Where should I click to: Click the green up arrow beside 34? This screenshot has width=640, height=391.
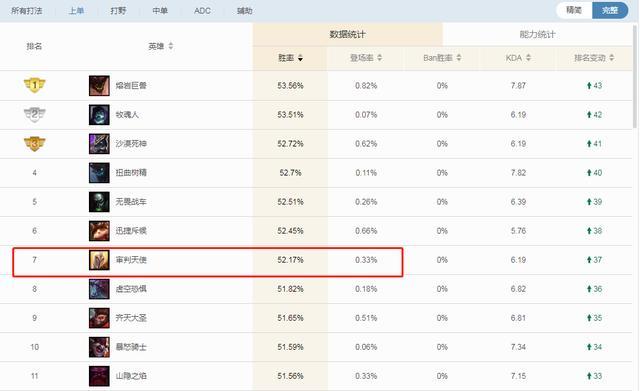tap(589, 347)
